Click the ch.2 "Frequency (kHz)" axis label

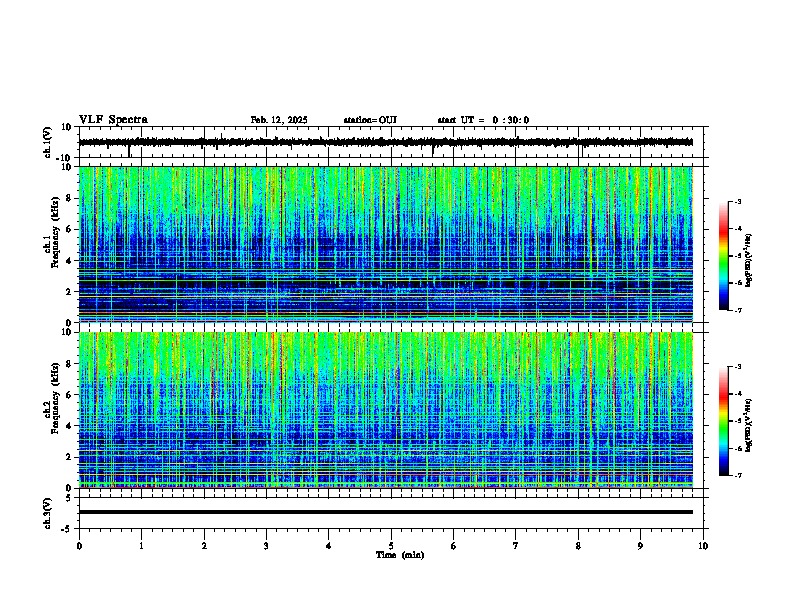click(55, 398)
